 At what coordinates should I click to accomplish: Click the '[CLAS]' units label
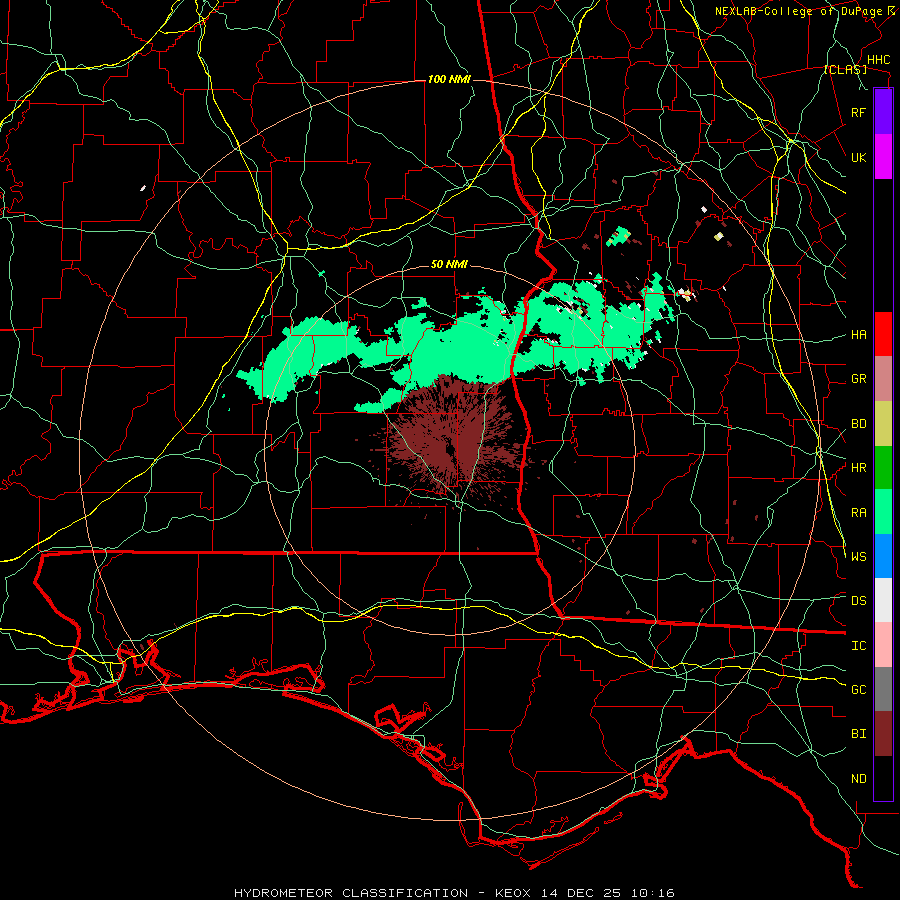coord(845,70)
